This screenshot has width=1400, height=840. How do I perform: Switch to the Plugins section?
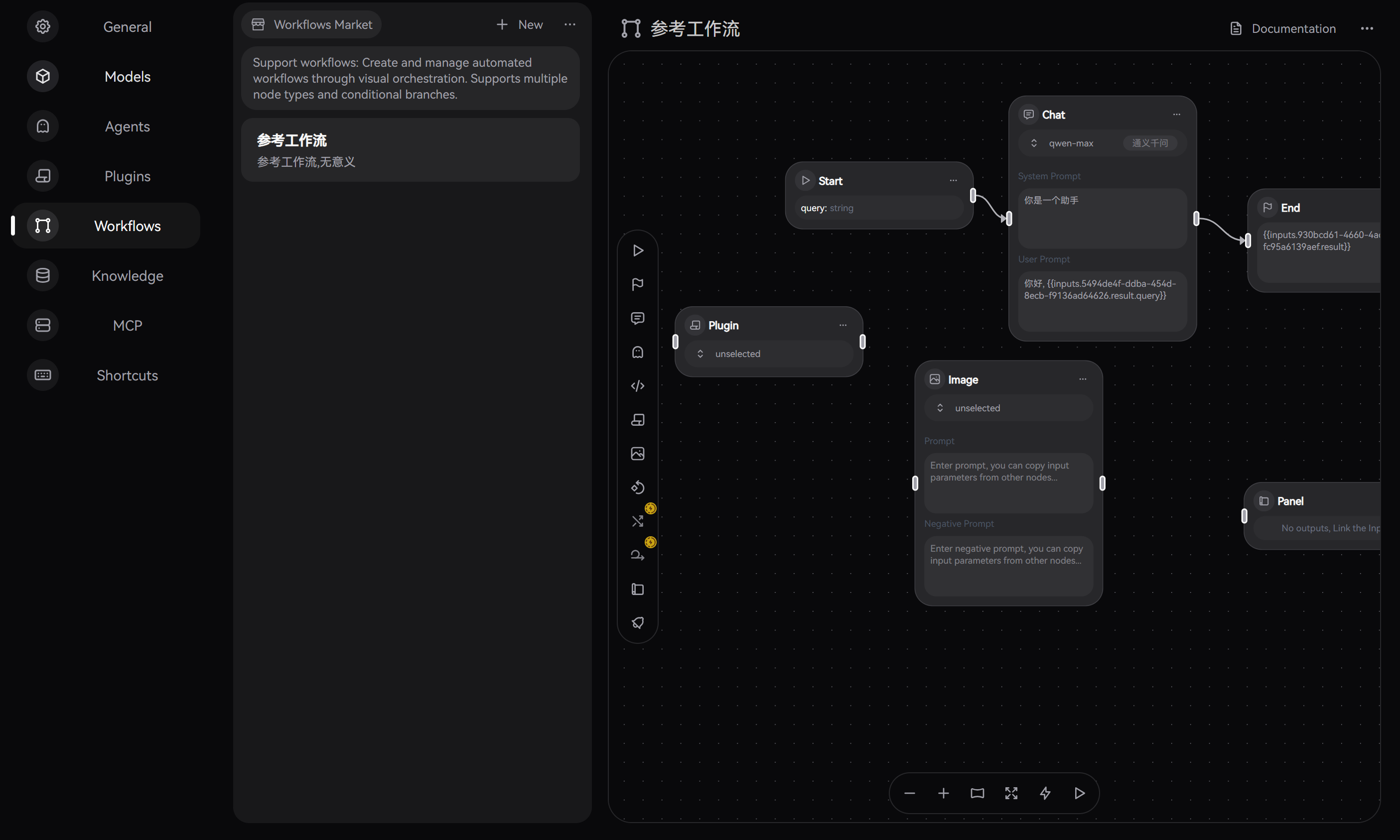click(x=106, y=176)
